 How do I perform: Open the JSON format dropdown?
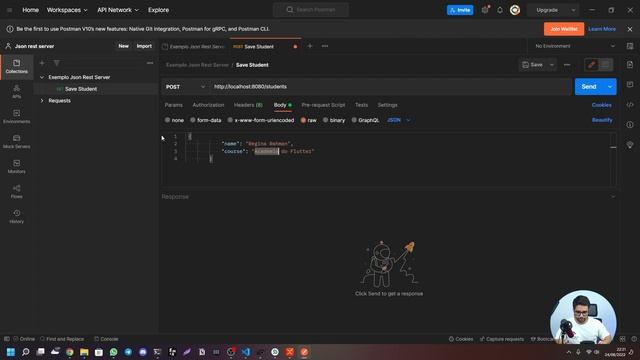[x=398, y=120]
